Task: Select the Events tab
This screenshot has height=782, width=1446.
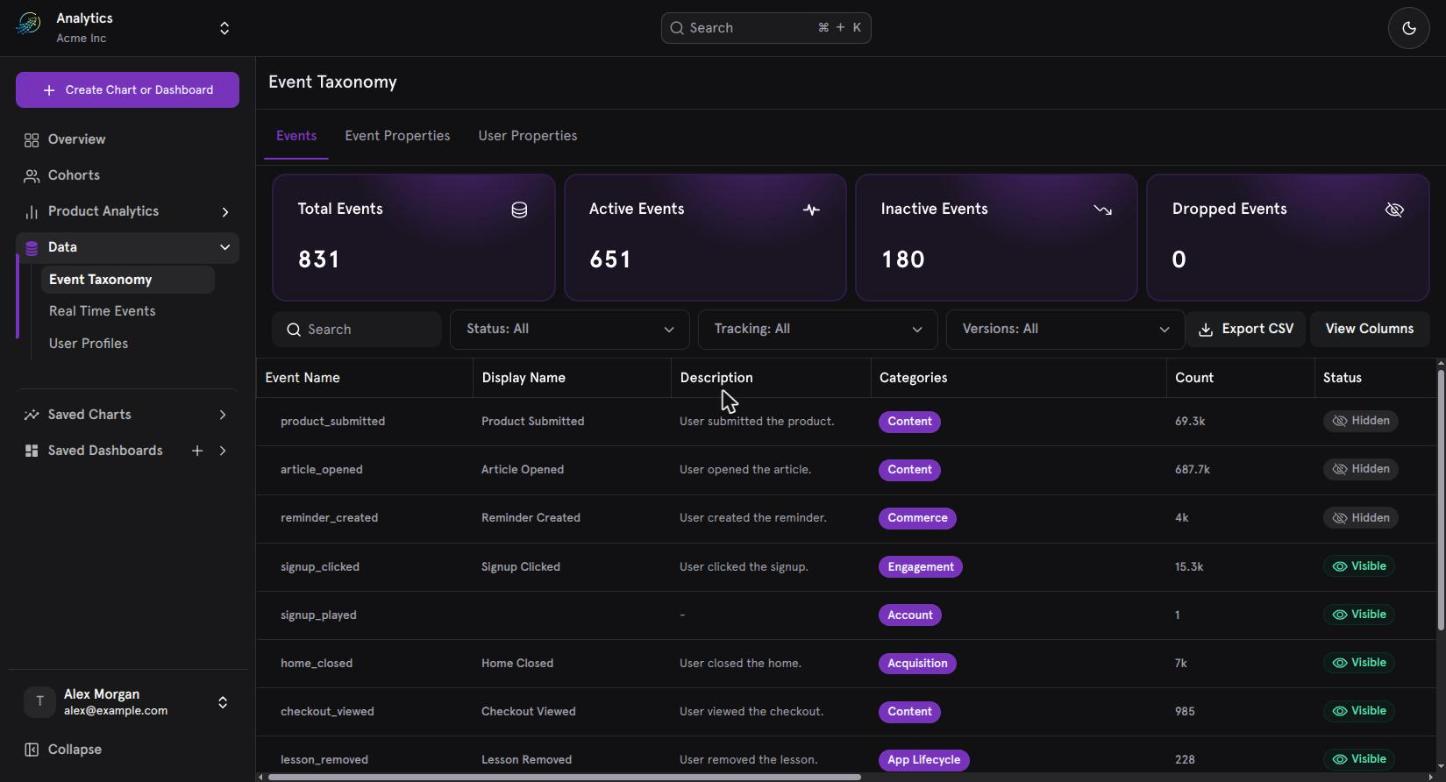Action: pyautogui.click(x=296, y=136)
